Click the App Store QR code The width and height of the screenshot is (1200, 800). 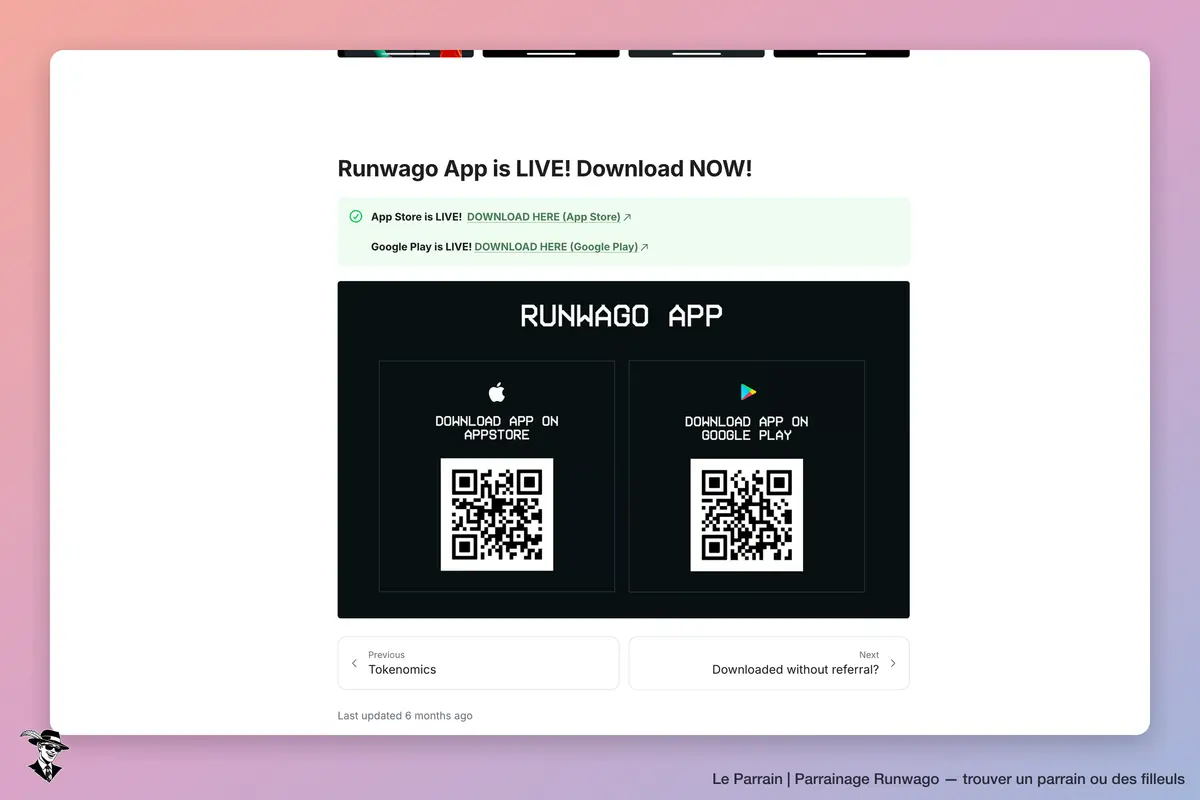click(497, 515)
